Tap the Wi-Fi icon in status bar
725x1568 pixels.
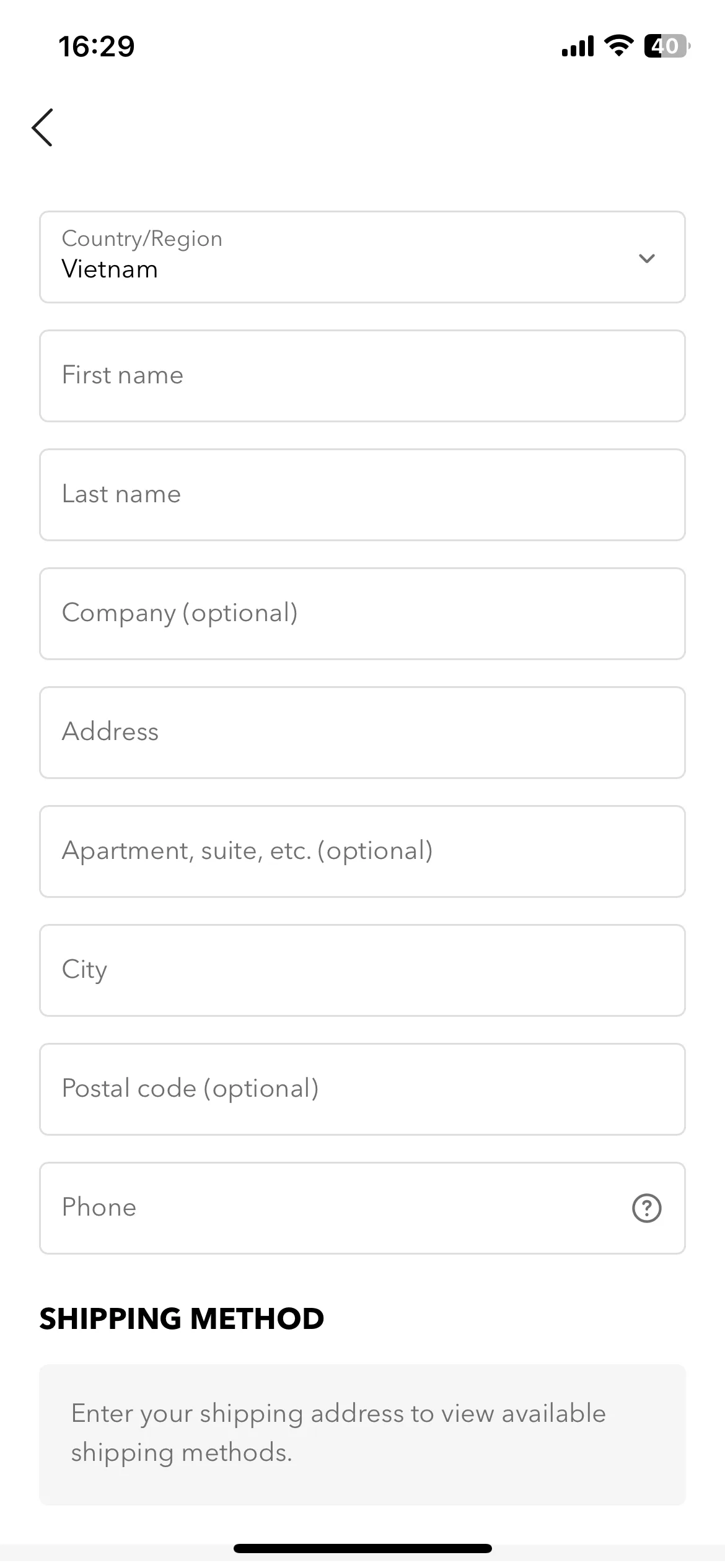[618, 46]
